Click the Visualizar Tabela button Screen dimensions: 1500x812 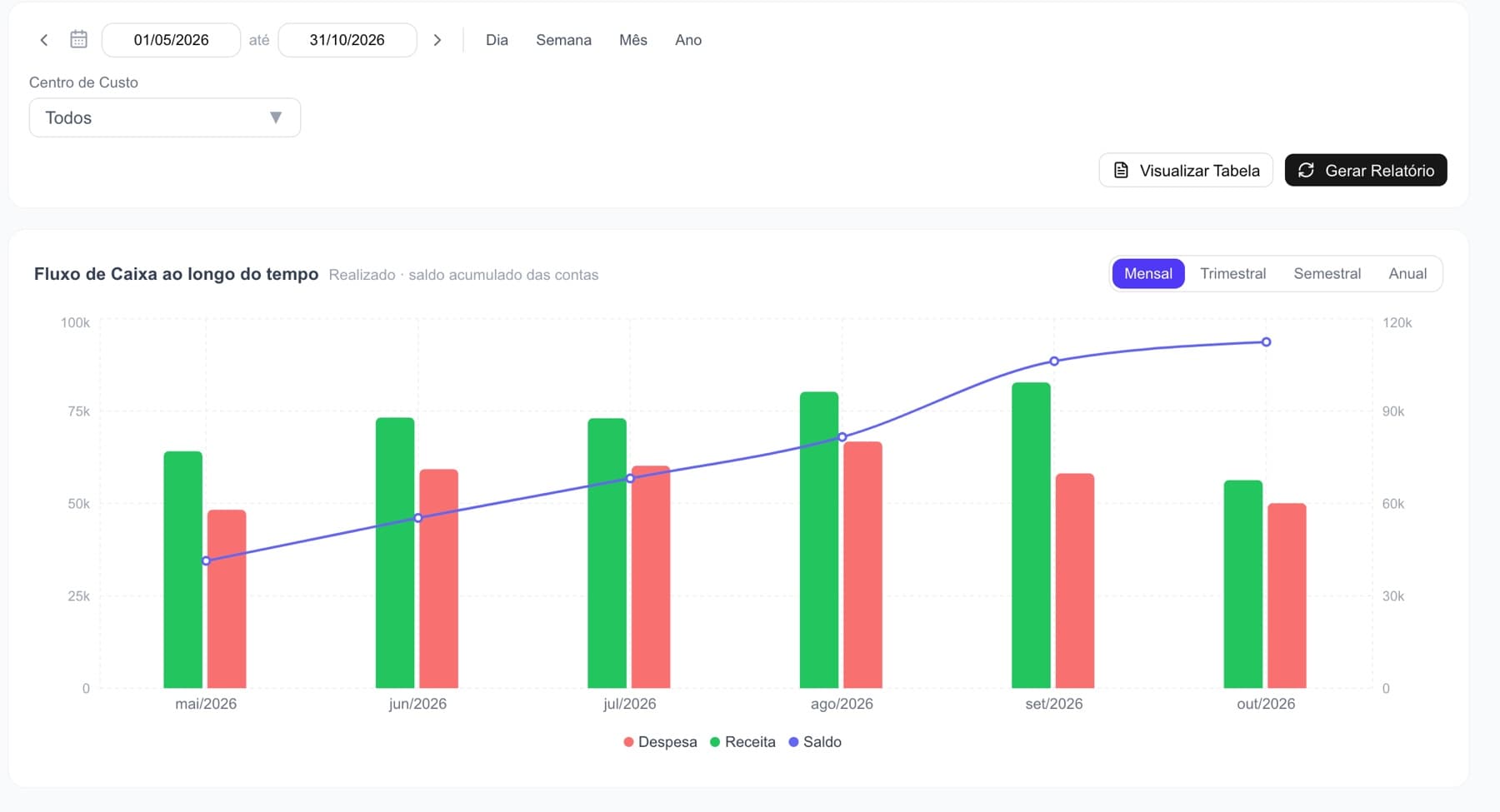(x=1185, y=170)
